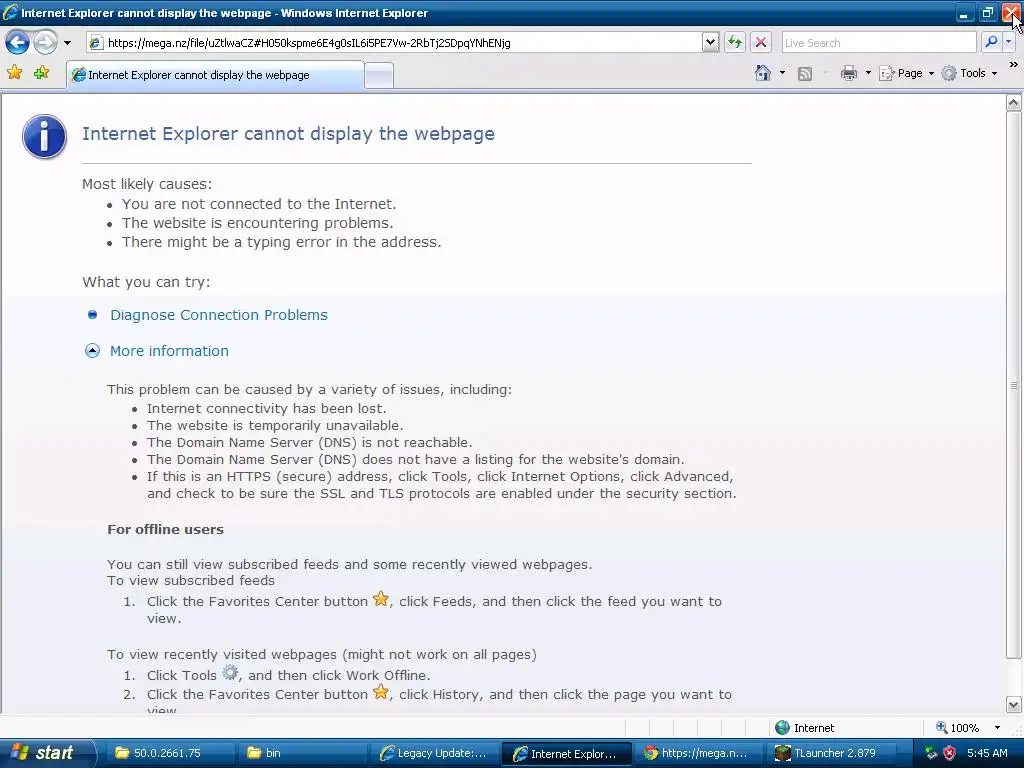This screenshot has width=1024, height=768.
Task: Click Favorites star icon in History instruction
Action: 381,692
